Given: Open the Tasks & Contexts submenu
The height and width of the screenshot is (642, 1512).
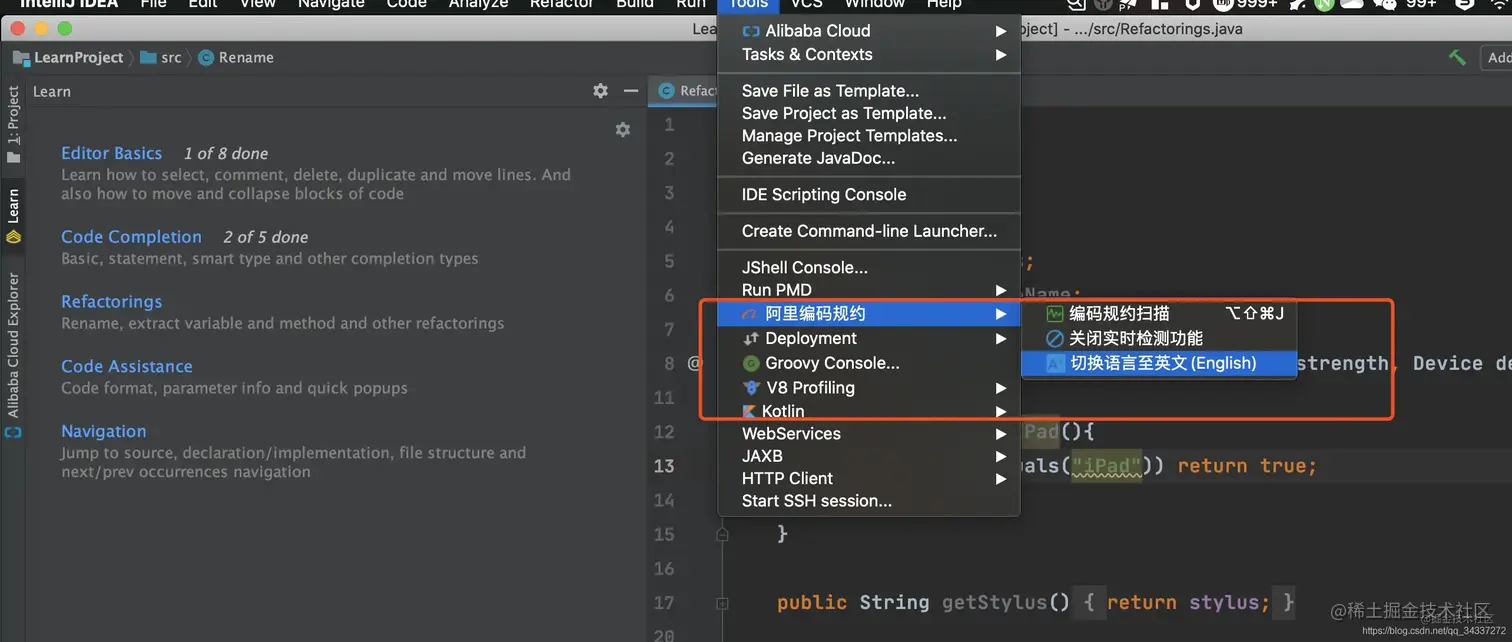Looking at the screenshot, I should point(869,54).
